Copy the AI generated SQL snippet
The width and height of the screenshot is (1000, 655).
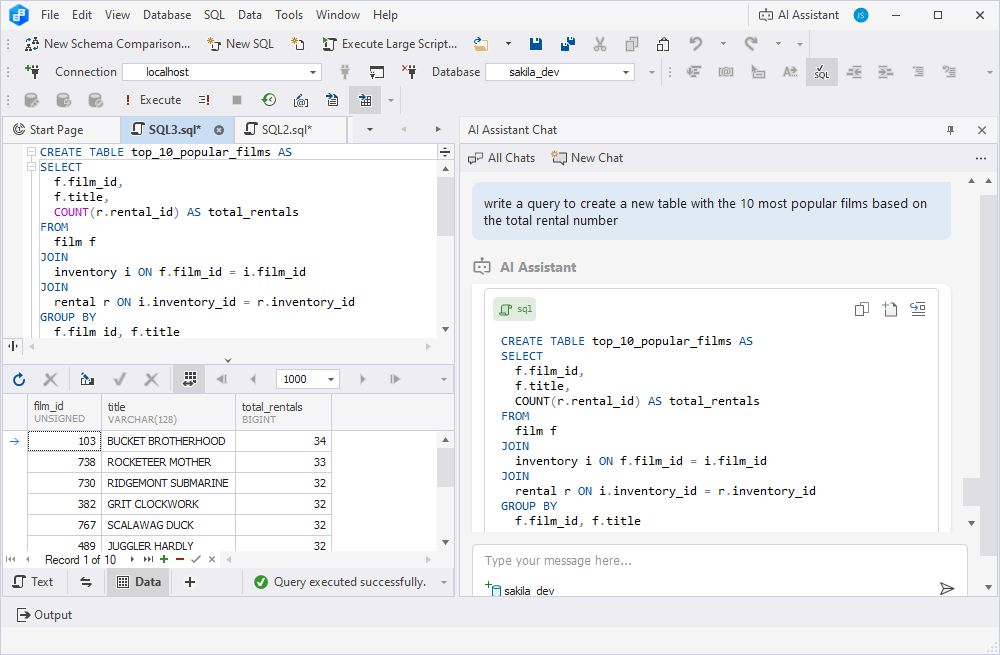[x=861, y=309]
